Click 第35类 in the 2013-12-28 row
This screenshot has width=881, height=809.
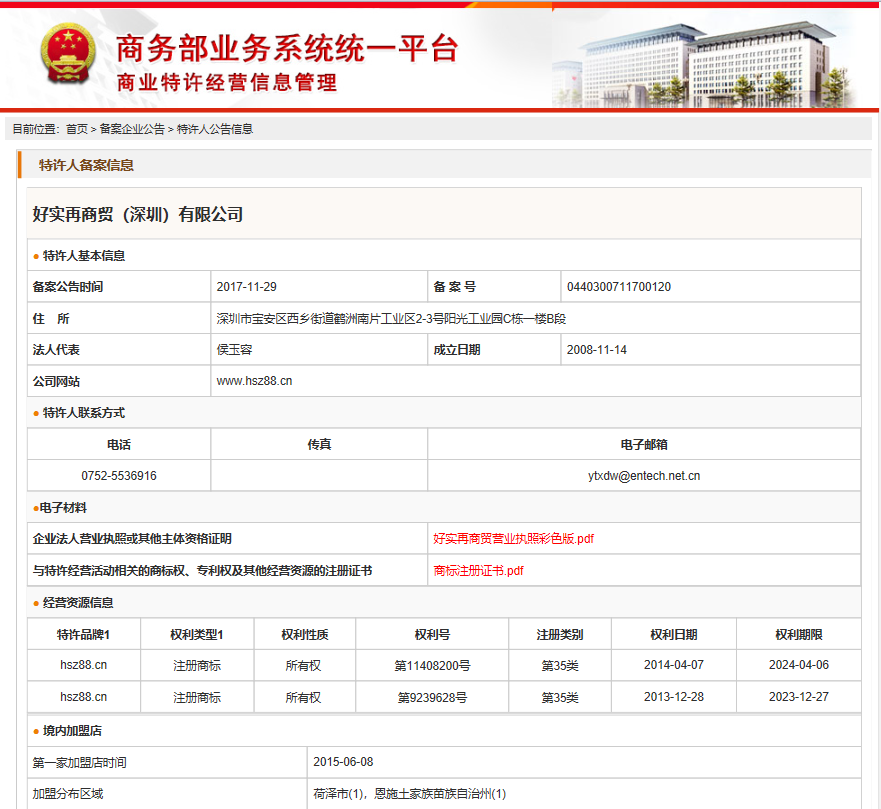[560, 698]
